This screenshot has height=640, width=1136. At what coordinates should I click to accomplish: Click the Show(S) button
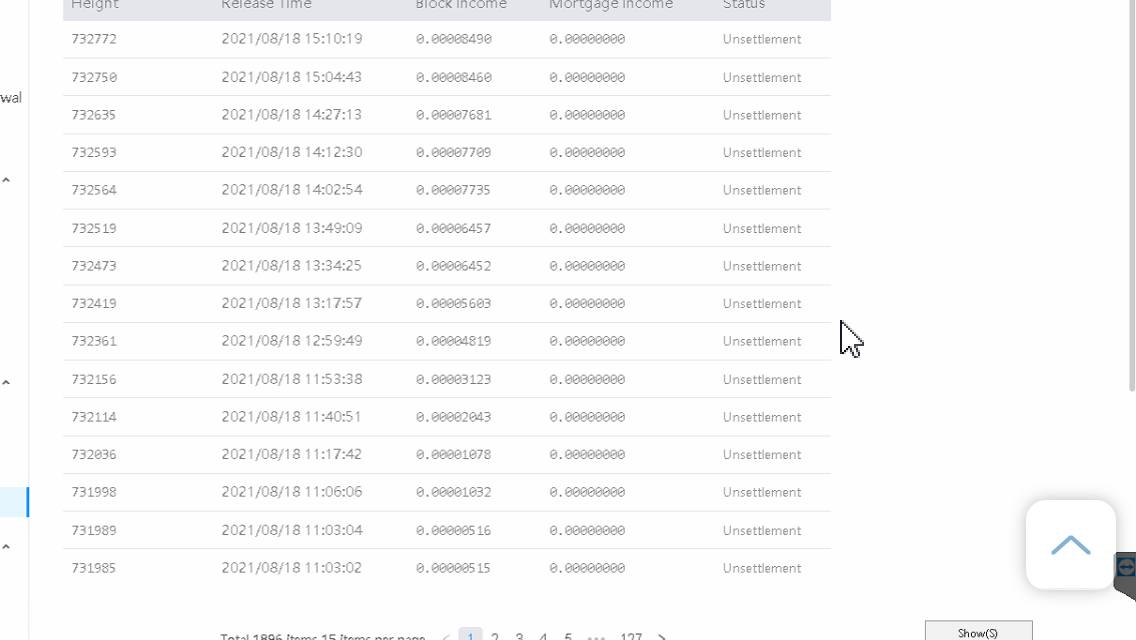click(x=978, y=632)
